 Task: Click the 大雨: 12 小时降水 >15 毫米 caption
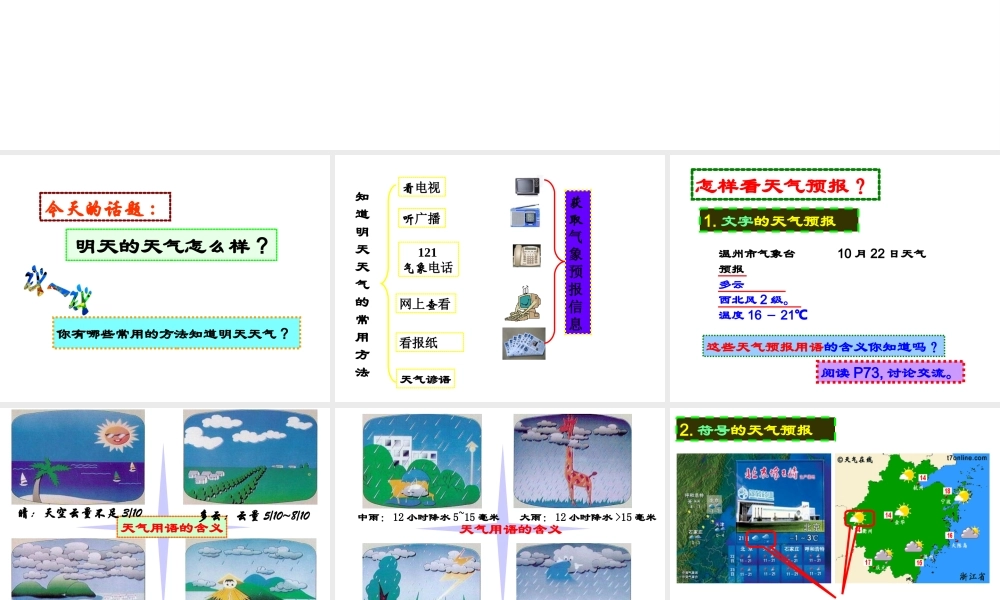588,517
